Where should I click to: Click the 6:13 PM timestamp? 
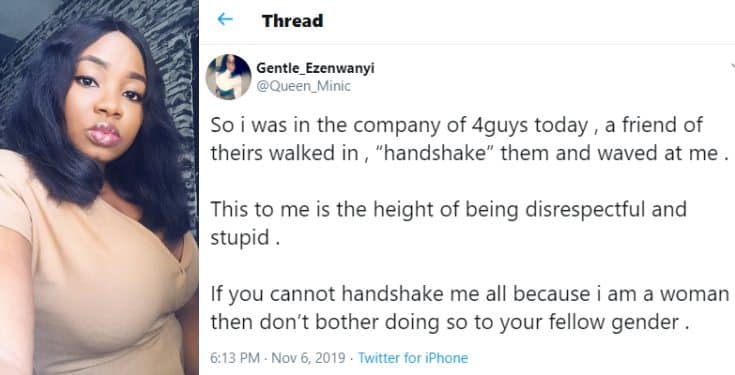pyautogui.click(x=234, y=358)
